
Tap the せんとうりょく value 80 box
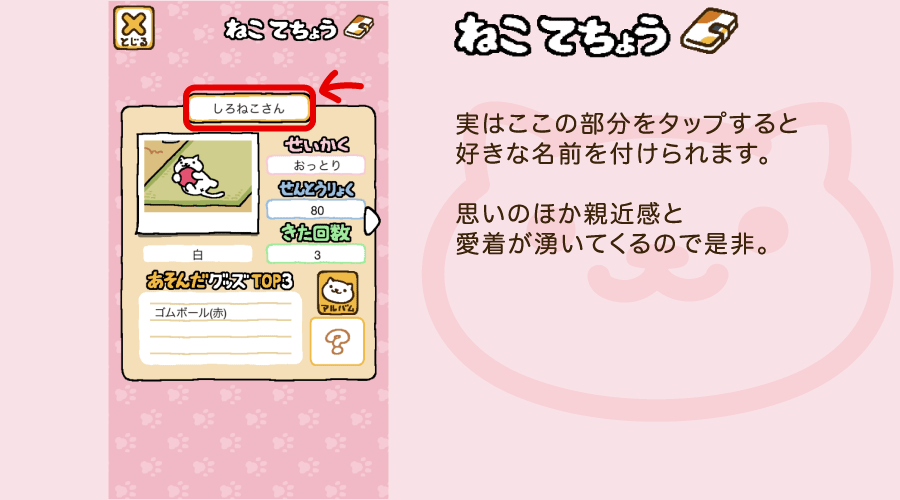tap(316, 210)
